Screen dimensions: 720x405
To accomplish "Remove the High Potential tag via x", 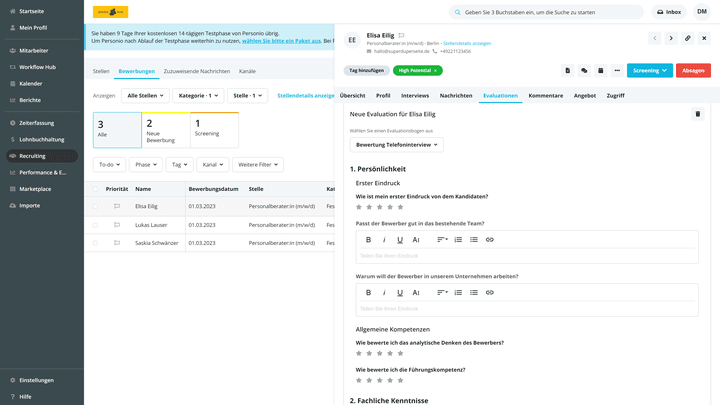I will 435,71.
